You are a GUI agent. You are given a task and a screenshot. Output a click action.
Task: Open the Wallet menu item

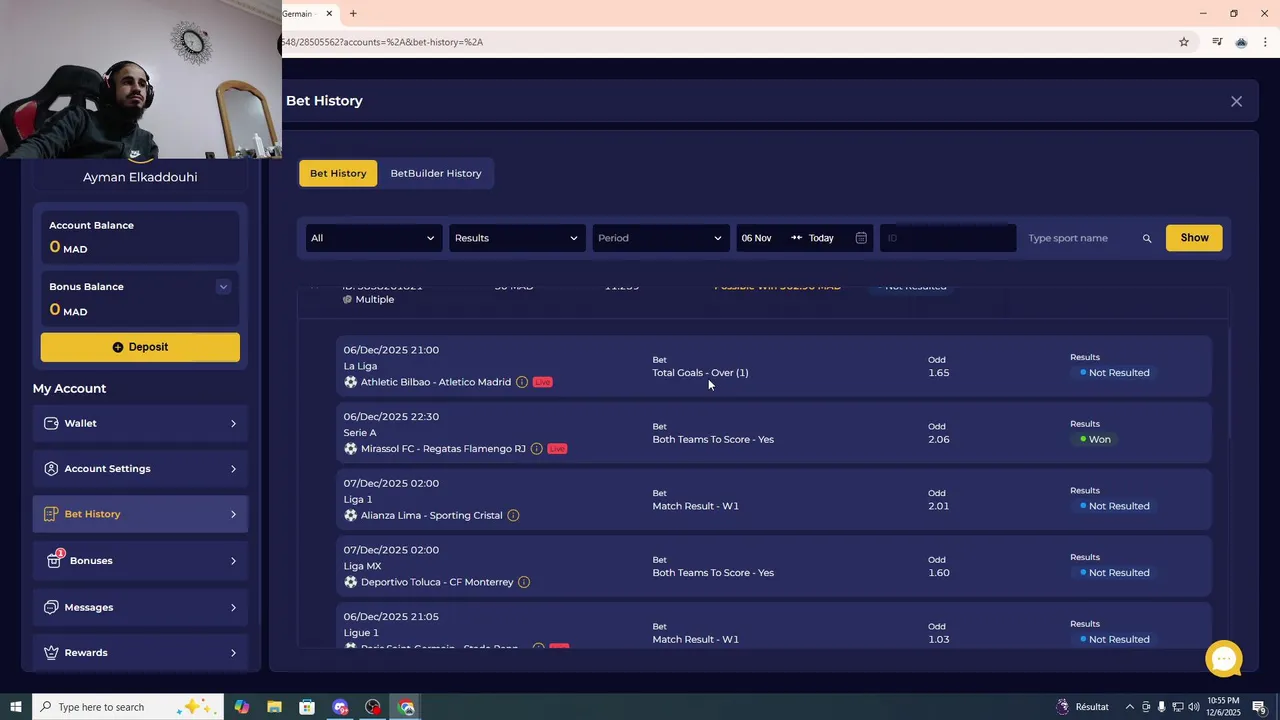tap(140, 423)
